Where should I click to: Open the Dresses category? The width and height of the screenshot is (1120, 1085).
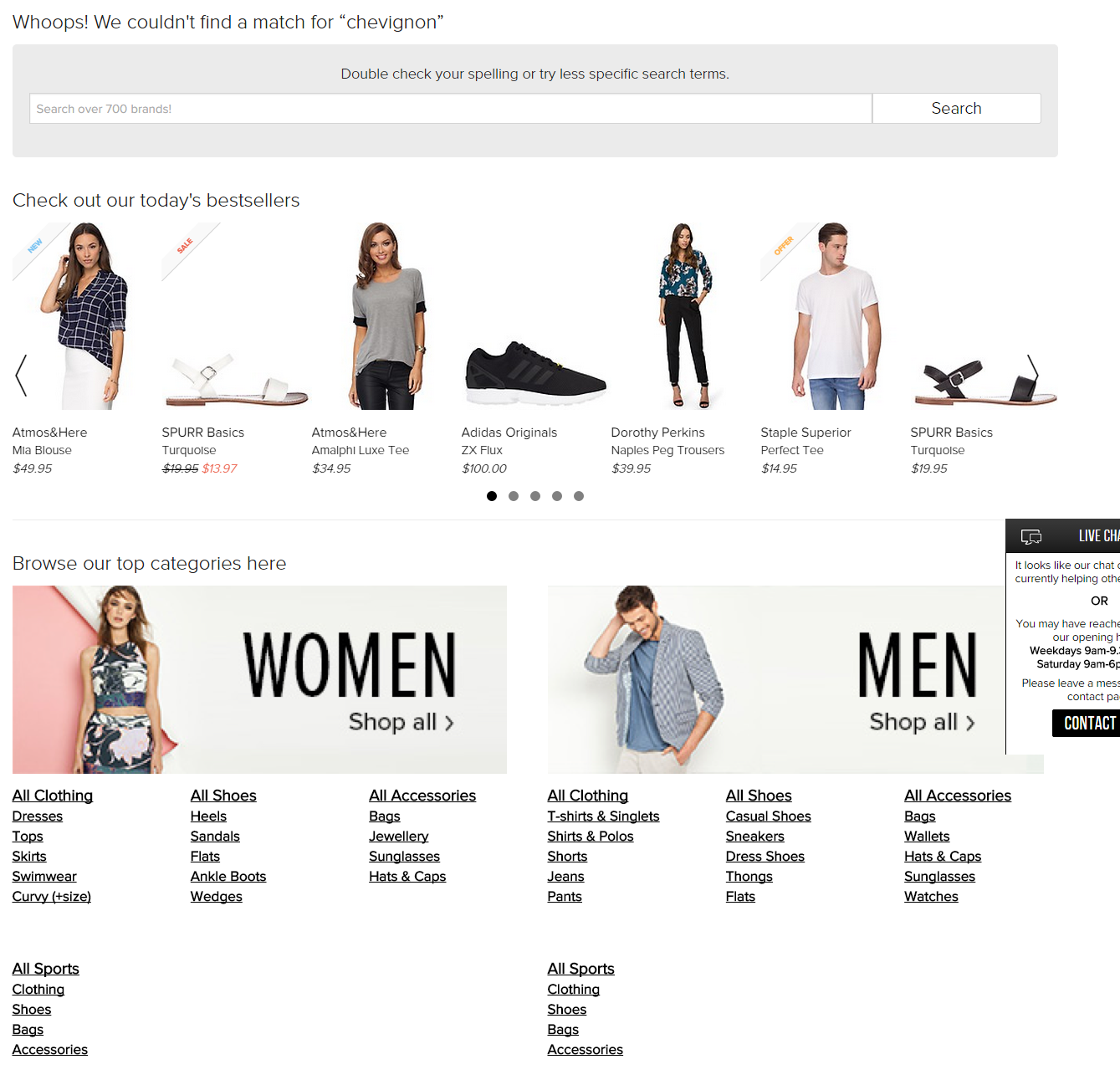38,816
